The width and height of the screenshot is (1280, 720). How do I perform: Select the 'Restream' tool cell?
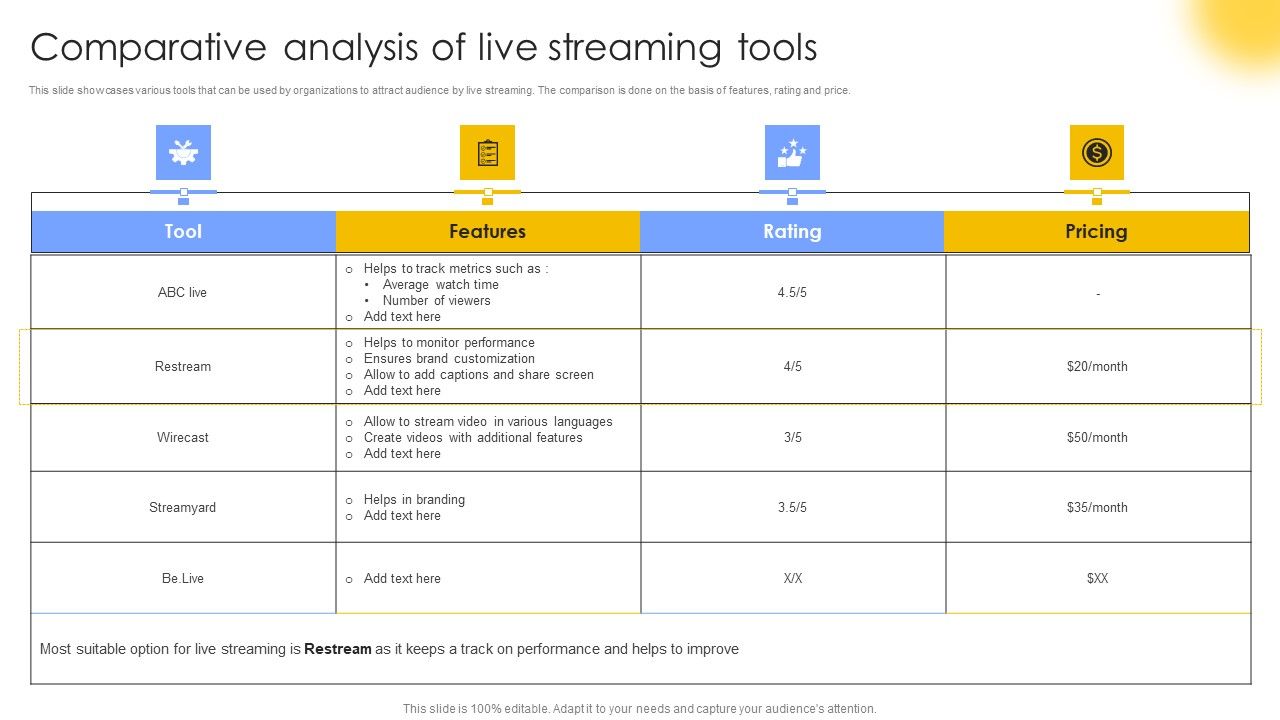[x=183, y=366]
